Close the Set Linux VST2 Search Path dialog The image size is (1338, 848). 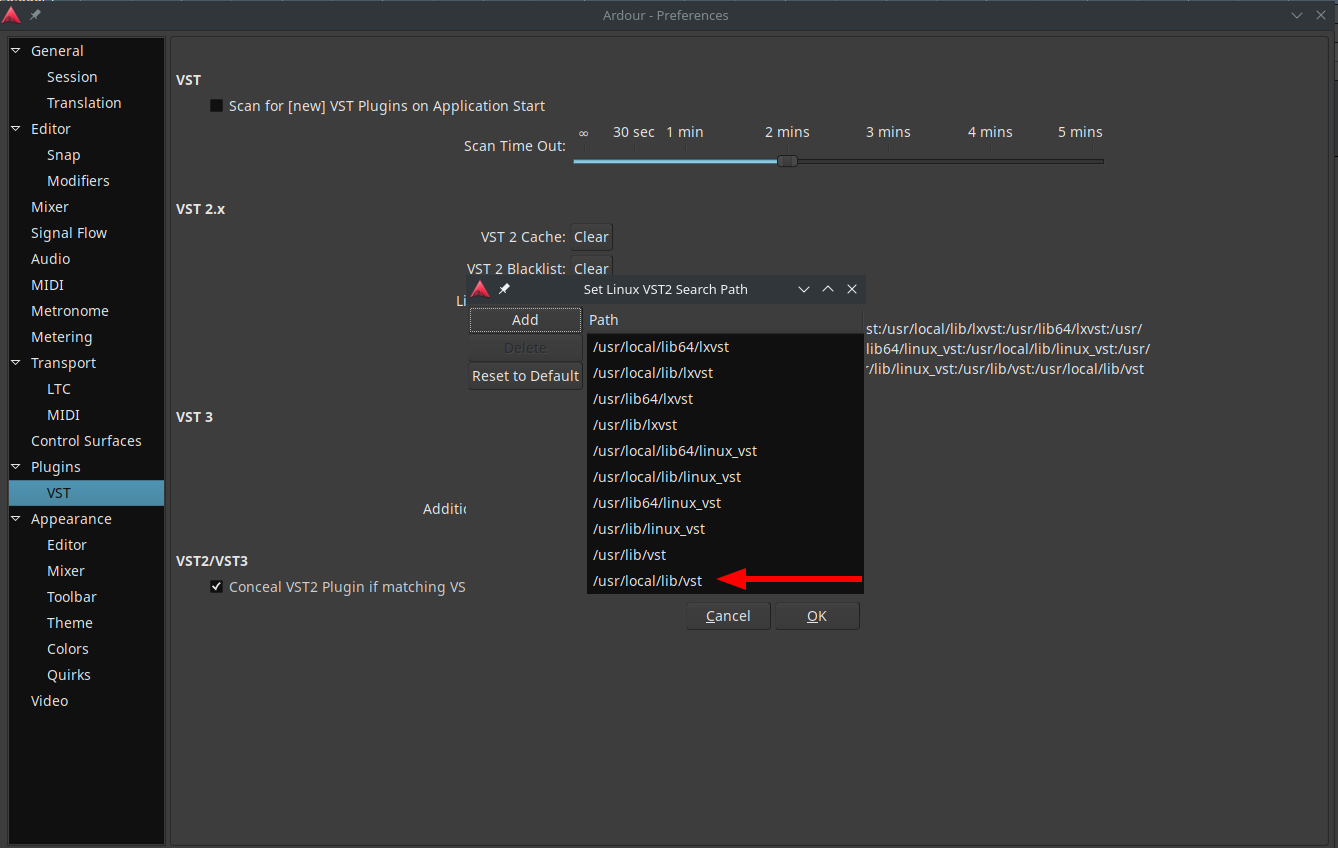852,289
